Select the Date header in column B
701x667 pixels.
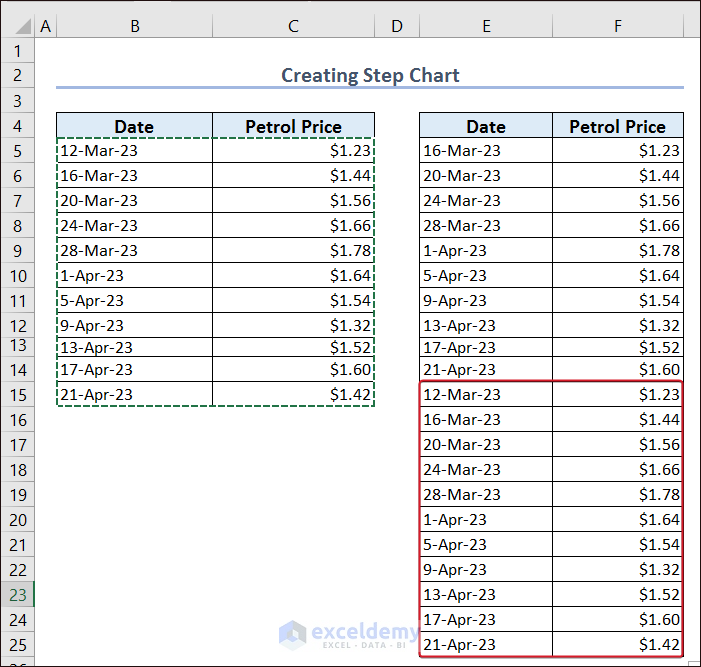point(134,126)
